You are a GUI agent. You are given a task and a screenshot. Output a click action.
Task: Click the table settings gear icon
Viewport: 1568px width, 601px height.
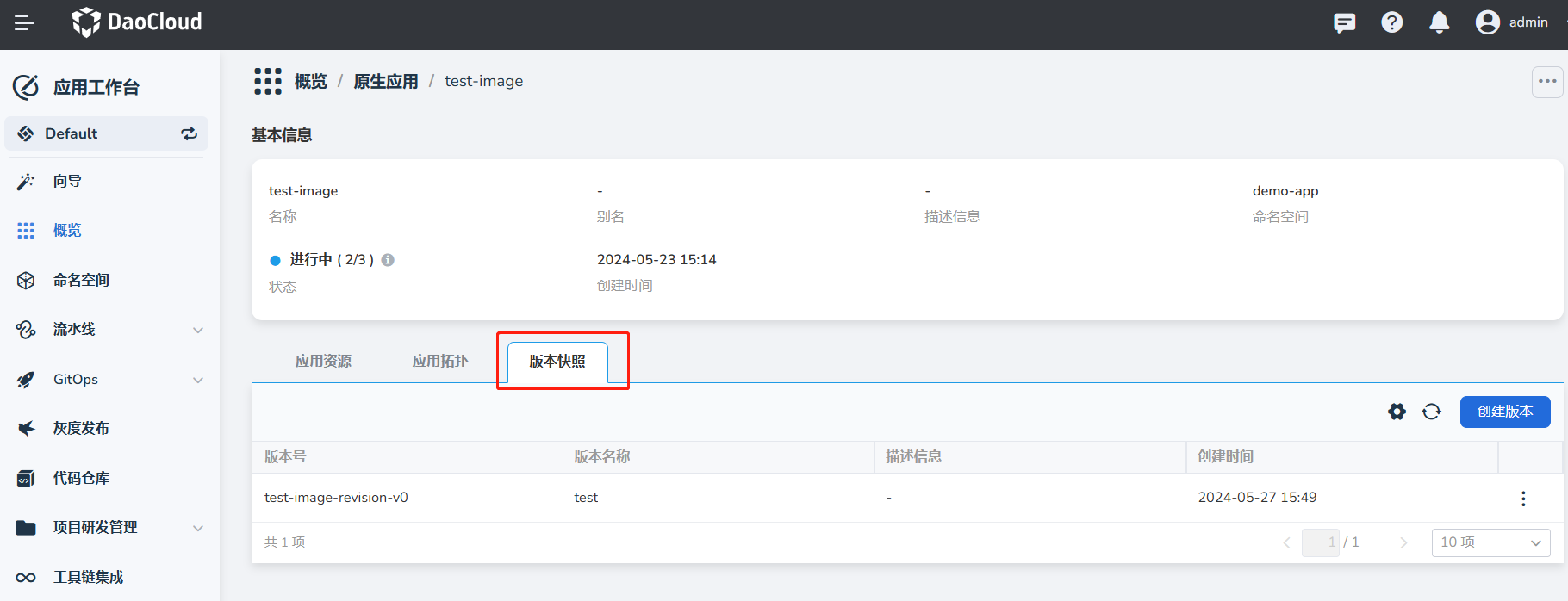coord(1397,412)
